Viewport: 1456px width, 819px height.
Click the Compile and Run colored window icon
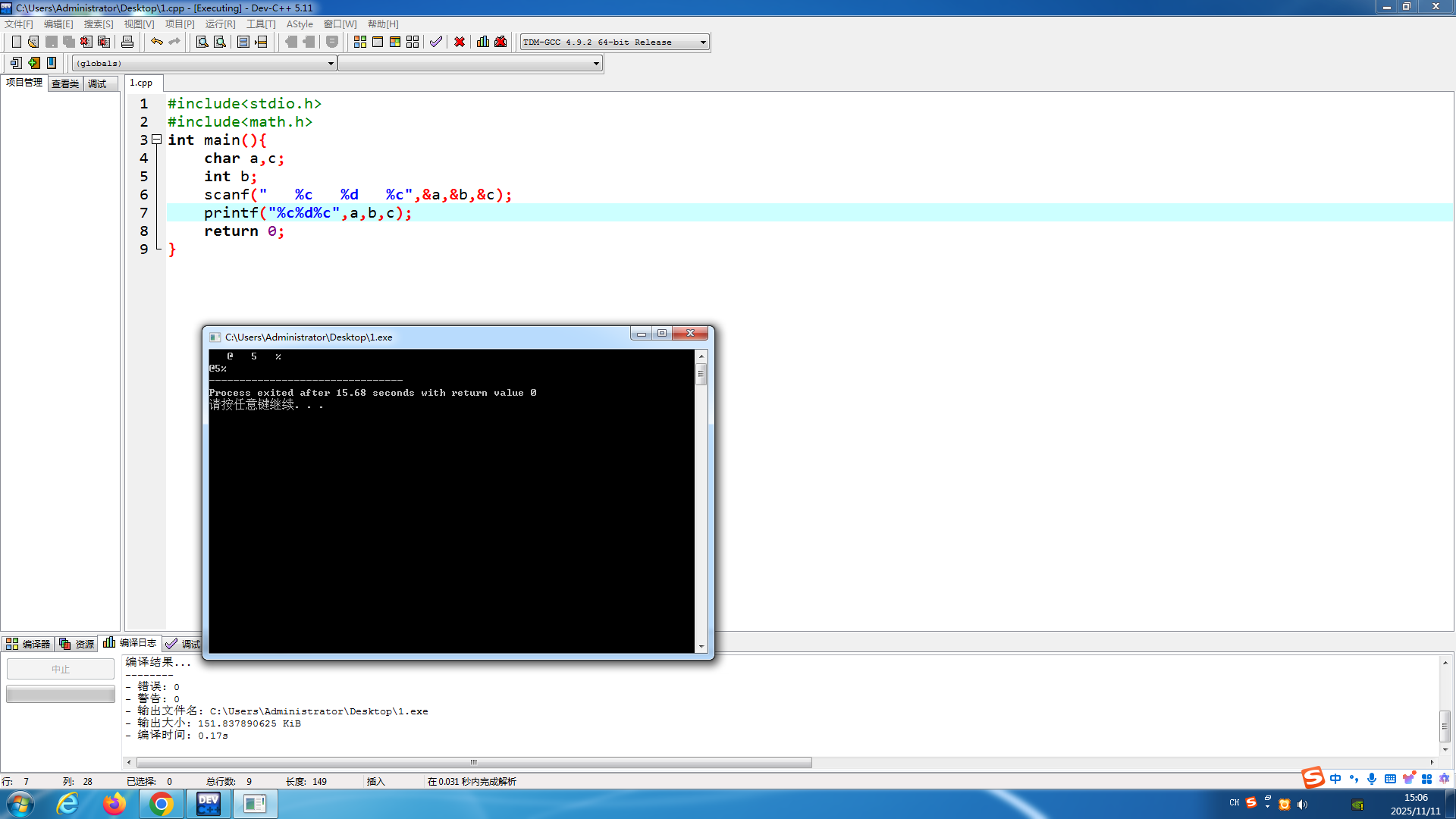coord(395,42)
